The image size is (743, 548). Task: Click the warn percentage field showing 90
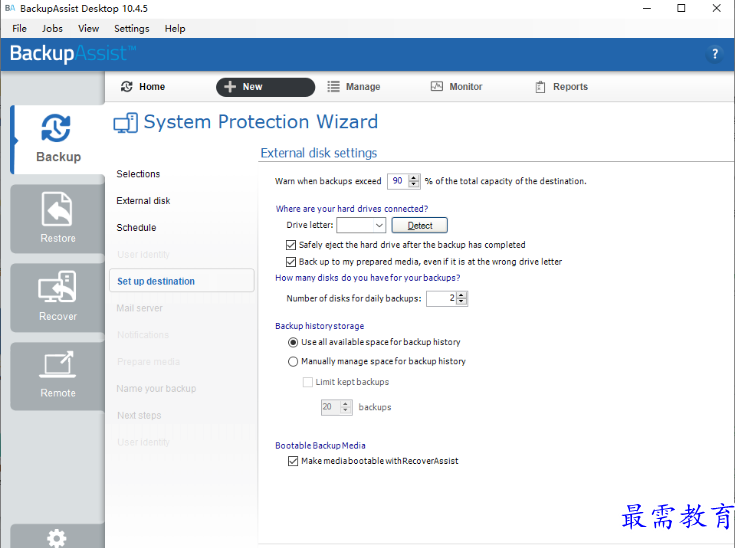(398, 181)
